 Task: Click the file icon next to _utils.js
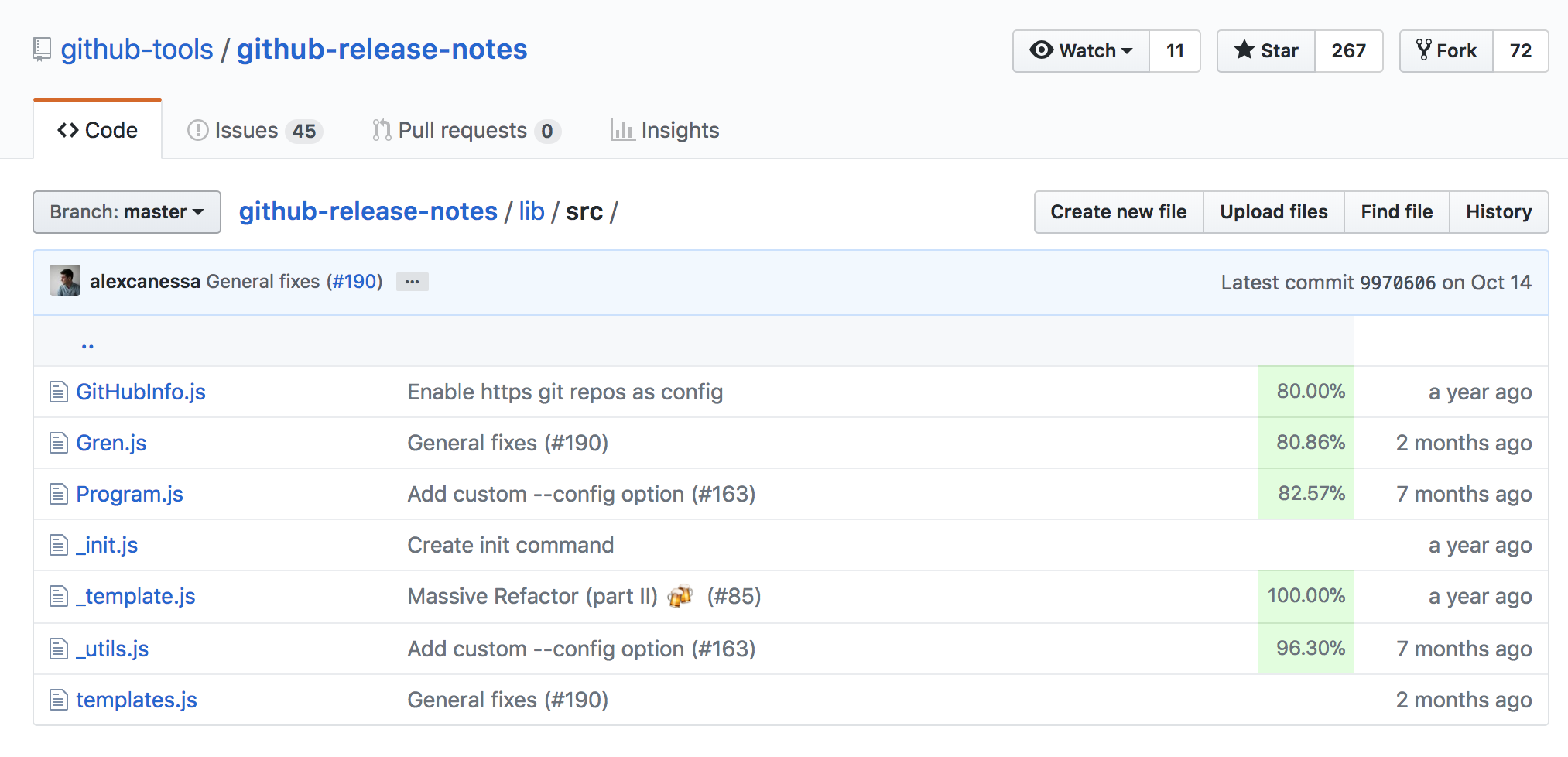pyautogui.click(x=59, y=649)
